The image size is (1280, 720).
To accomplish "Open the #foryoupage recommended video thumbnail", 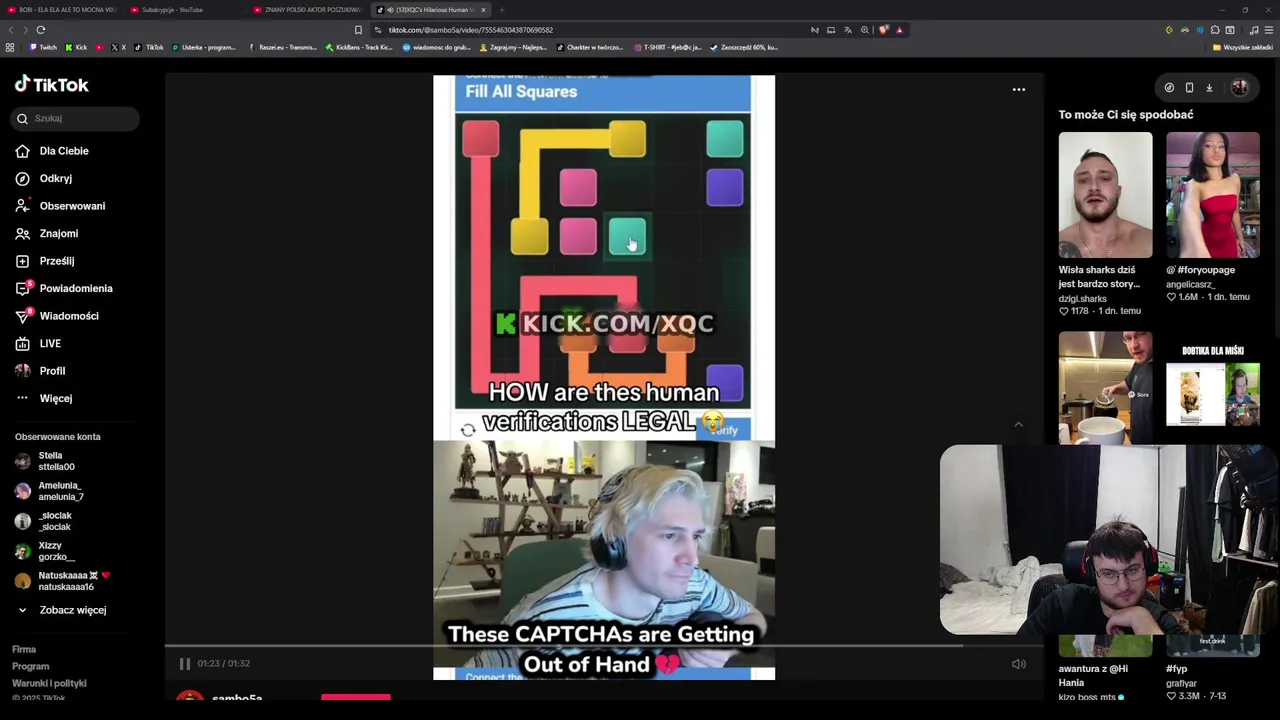I will 1213,195.
